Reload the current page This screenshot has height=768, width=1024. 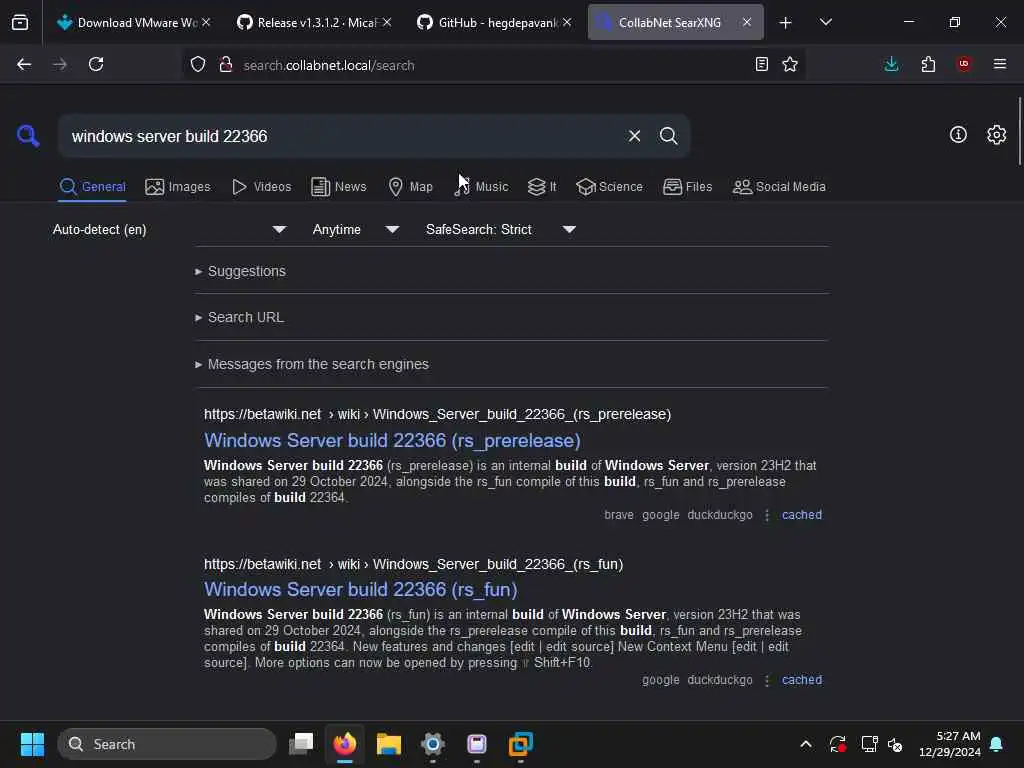pos(96,64)
